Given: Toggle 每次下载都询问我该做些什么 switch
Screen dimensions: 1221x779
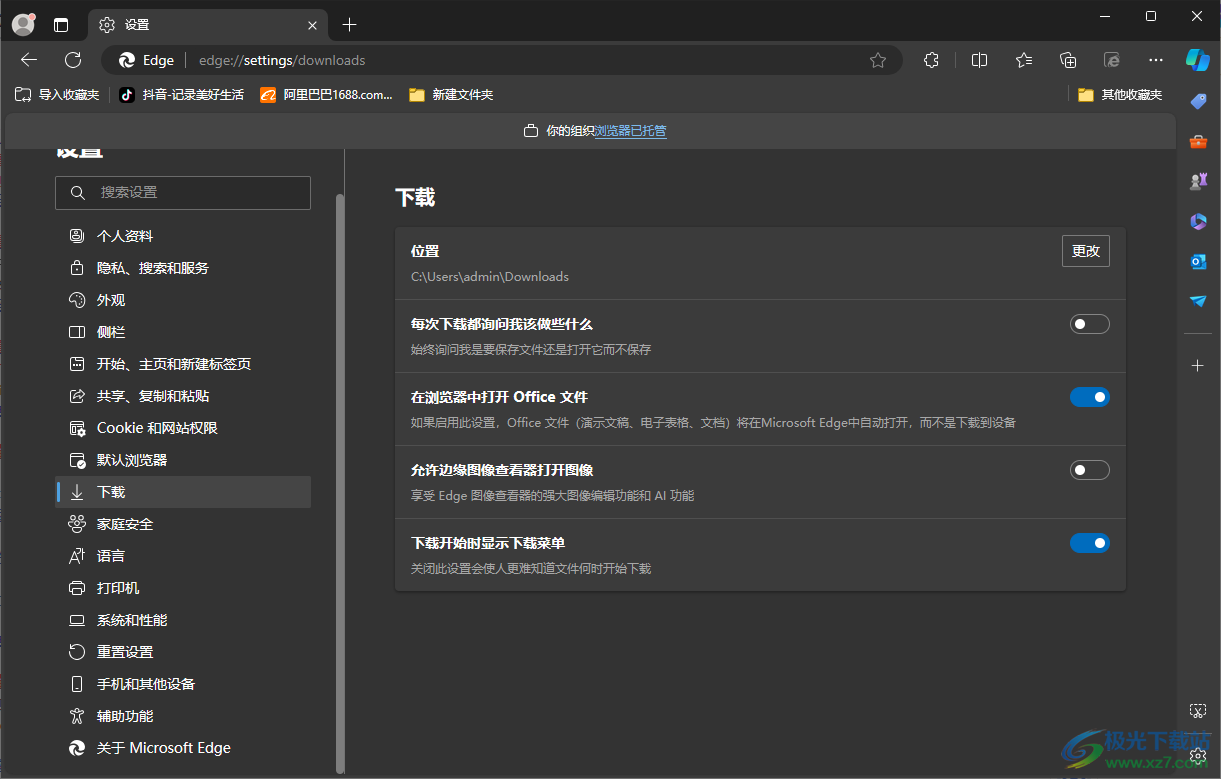Looking at the screenshot, I should click(x=1090, y=324).
